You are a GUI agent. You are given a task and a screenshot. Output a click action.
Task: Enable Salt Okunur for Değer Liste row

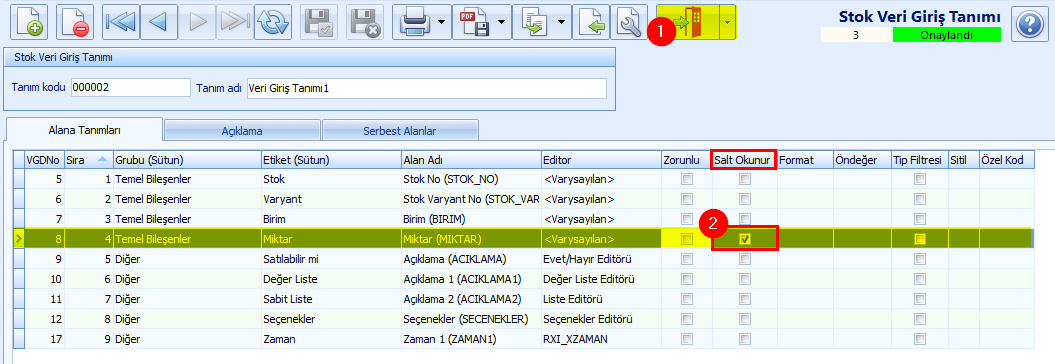[x=744, y=279]
